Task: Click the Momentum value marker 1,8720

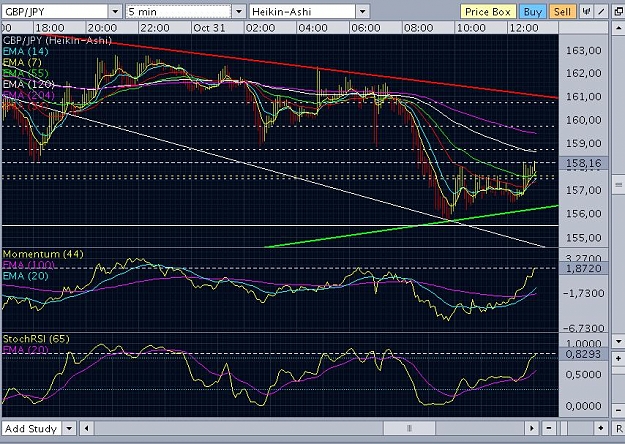Action: [584, 268]
